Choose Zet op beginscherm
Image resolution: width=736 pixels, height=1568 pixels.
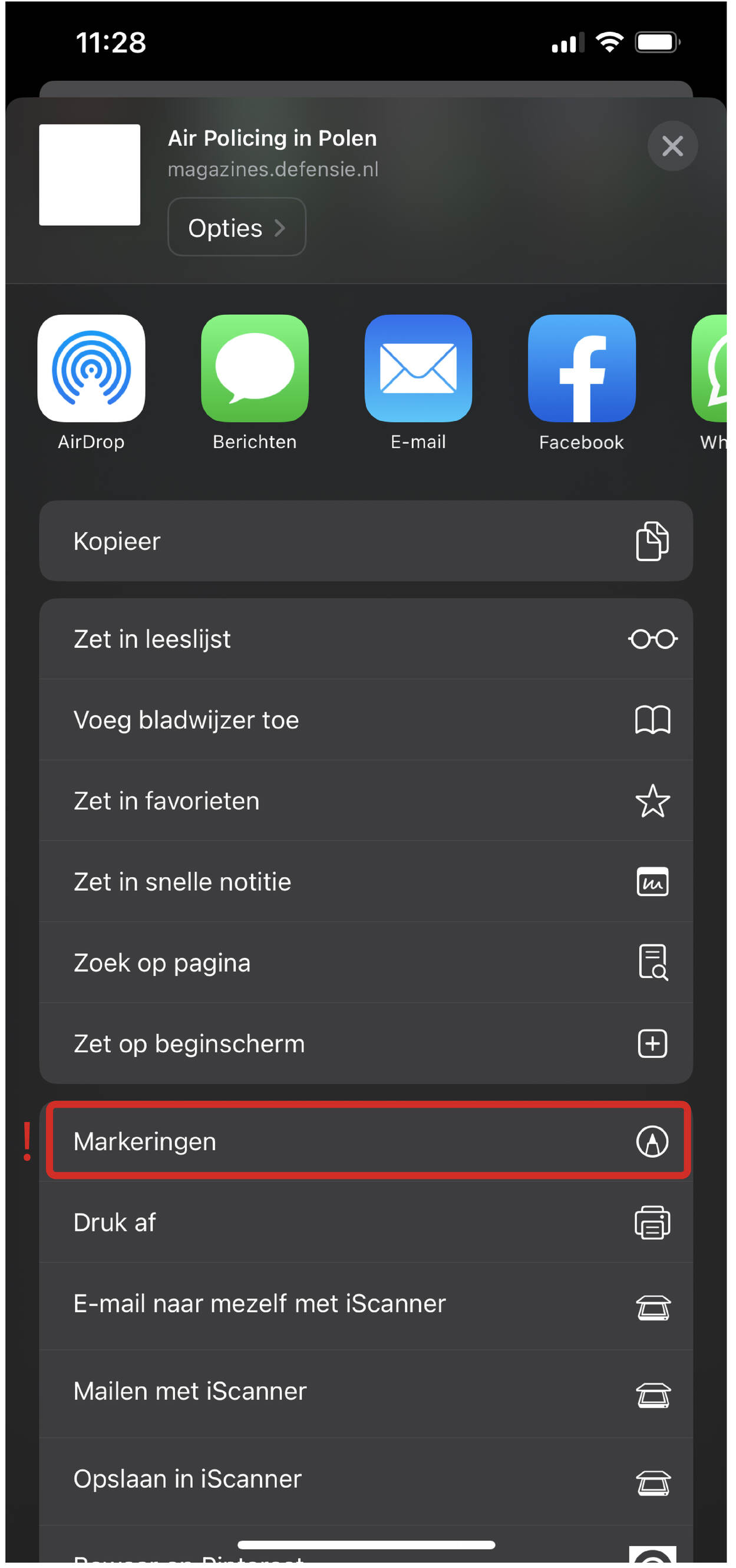point(366,1043)
